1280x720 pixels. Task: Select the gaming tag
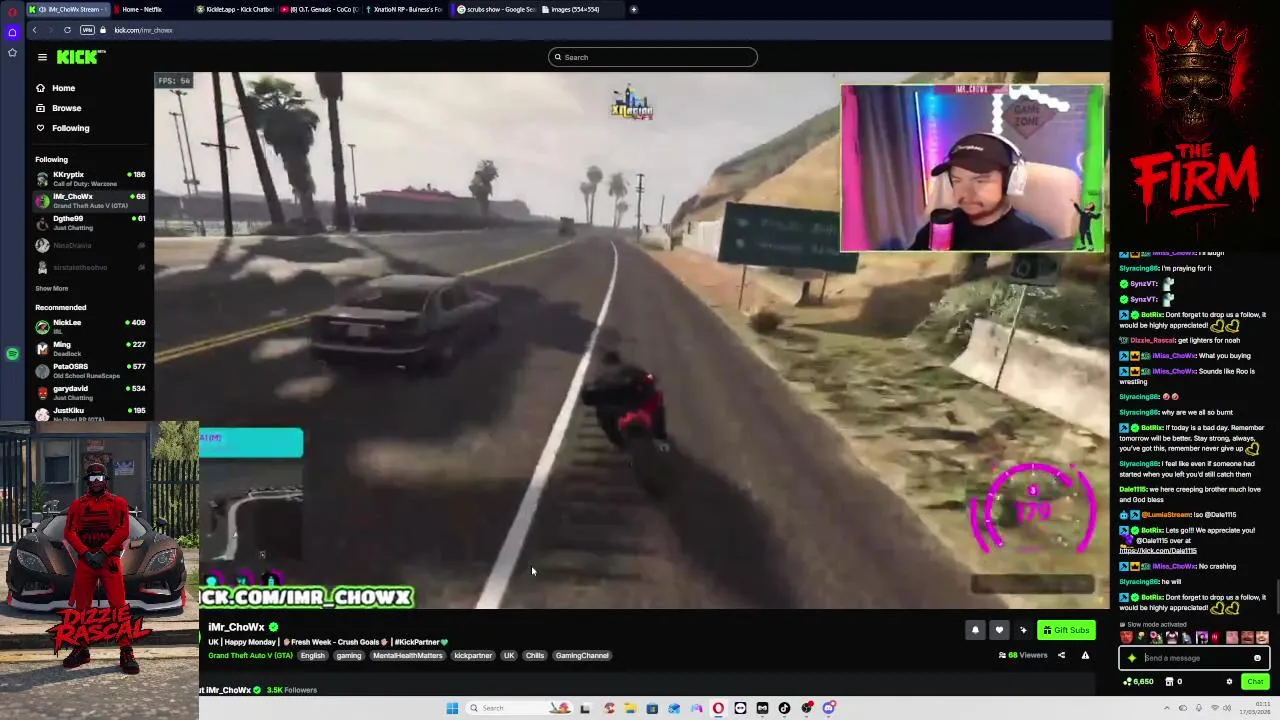(349, 656)
